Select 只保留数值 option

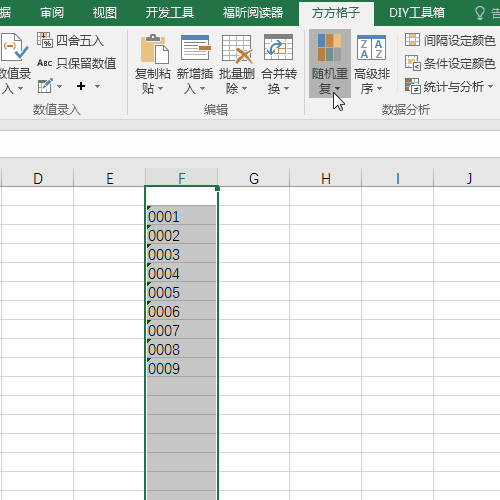pos(77,63)
